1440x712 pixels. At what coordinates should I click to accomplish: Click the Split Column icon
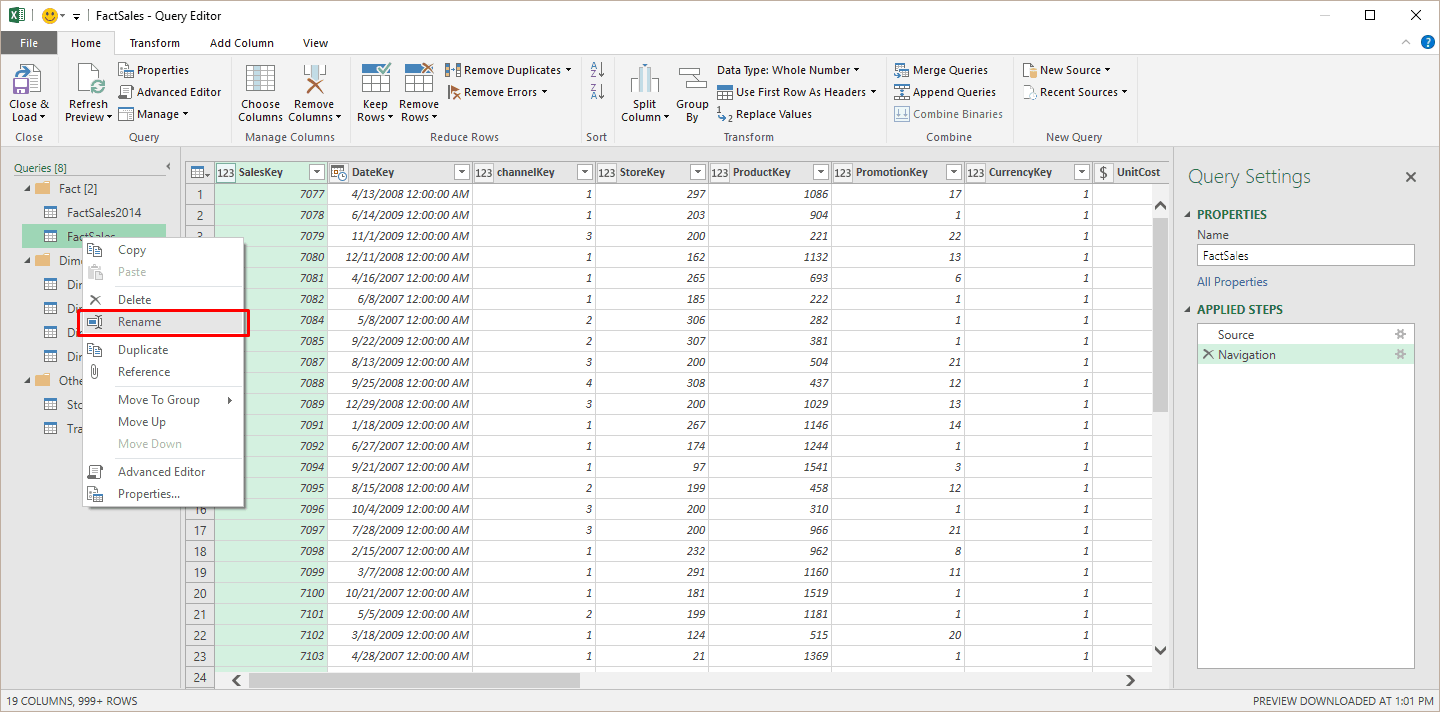(x=645, y=80)
